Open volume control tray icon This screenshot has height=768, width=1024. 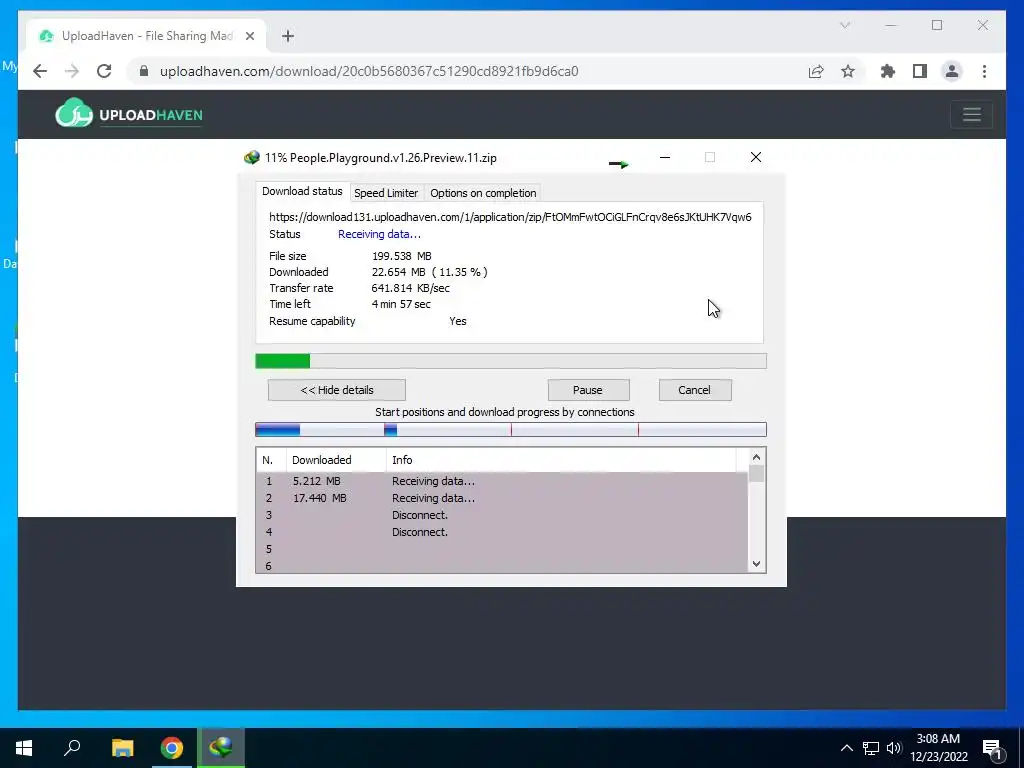coord(894,748)
